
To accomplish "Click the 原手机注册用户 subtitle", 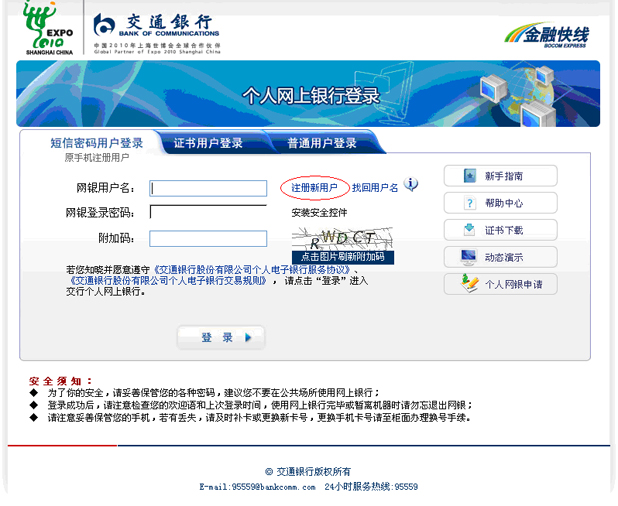I will (97, 158).
